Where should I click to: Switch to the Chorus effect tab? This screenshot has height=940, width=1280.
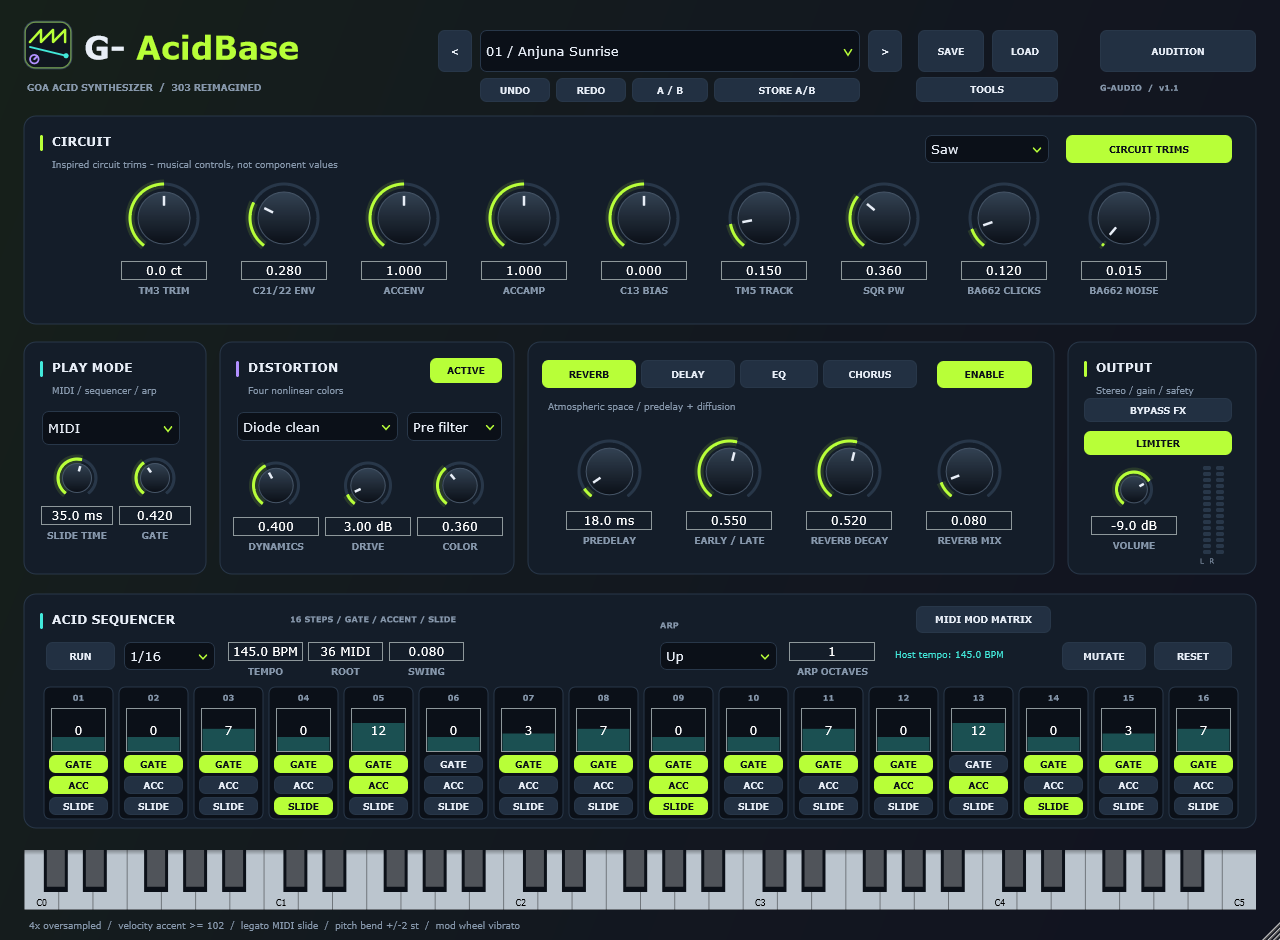(870, 374)
